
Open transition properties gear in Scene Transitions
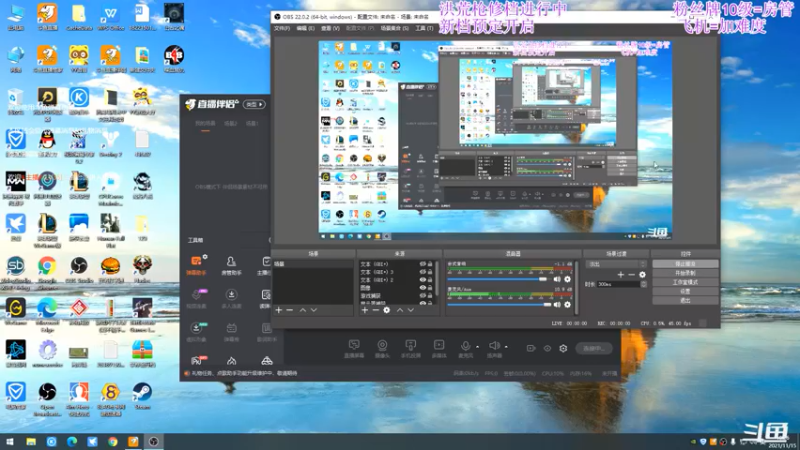(642, 274)
